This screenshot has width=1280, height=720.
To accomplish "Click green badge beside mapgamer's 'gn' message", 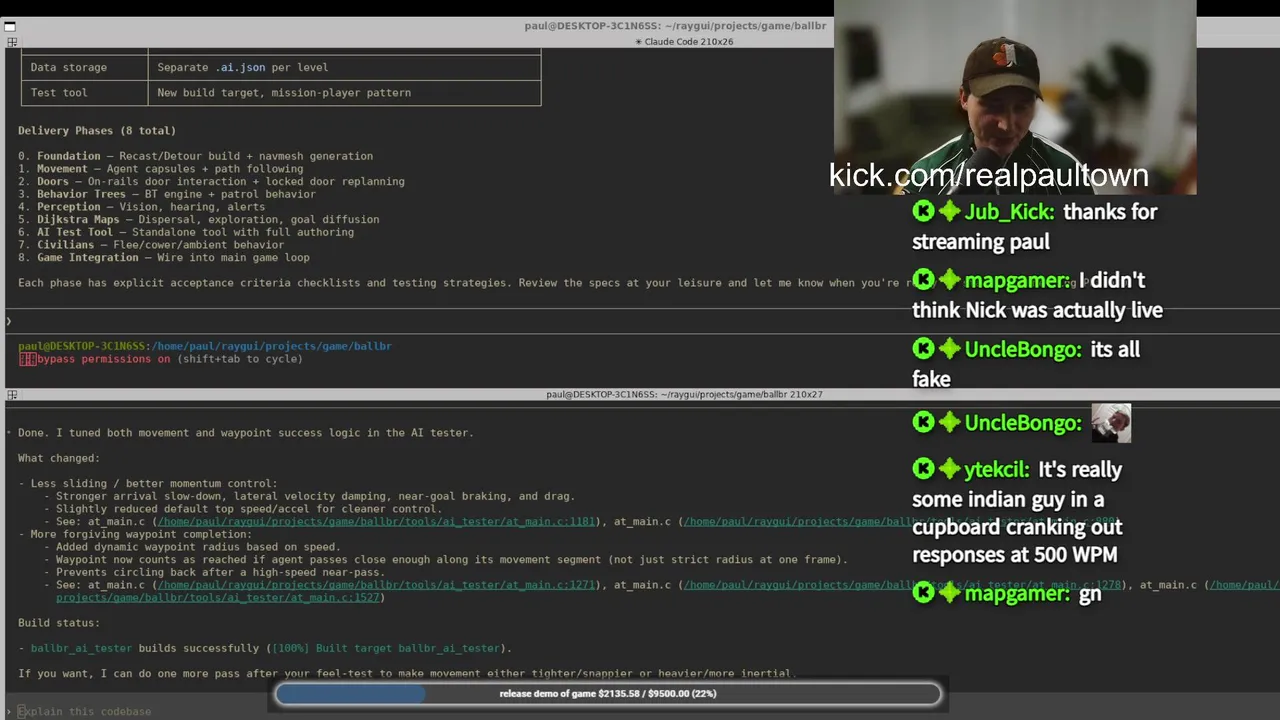I will click(949, 593).
